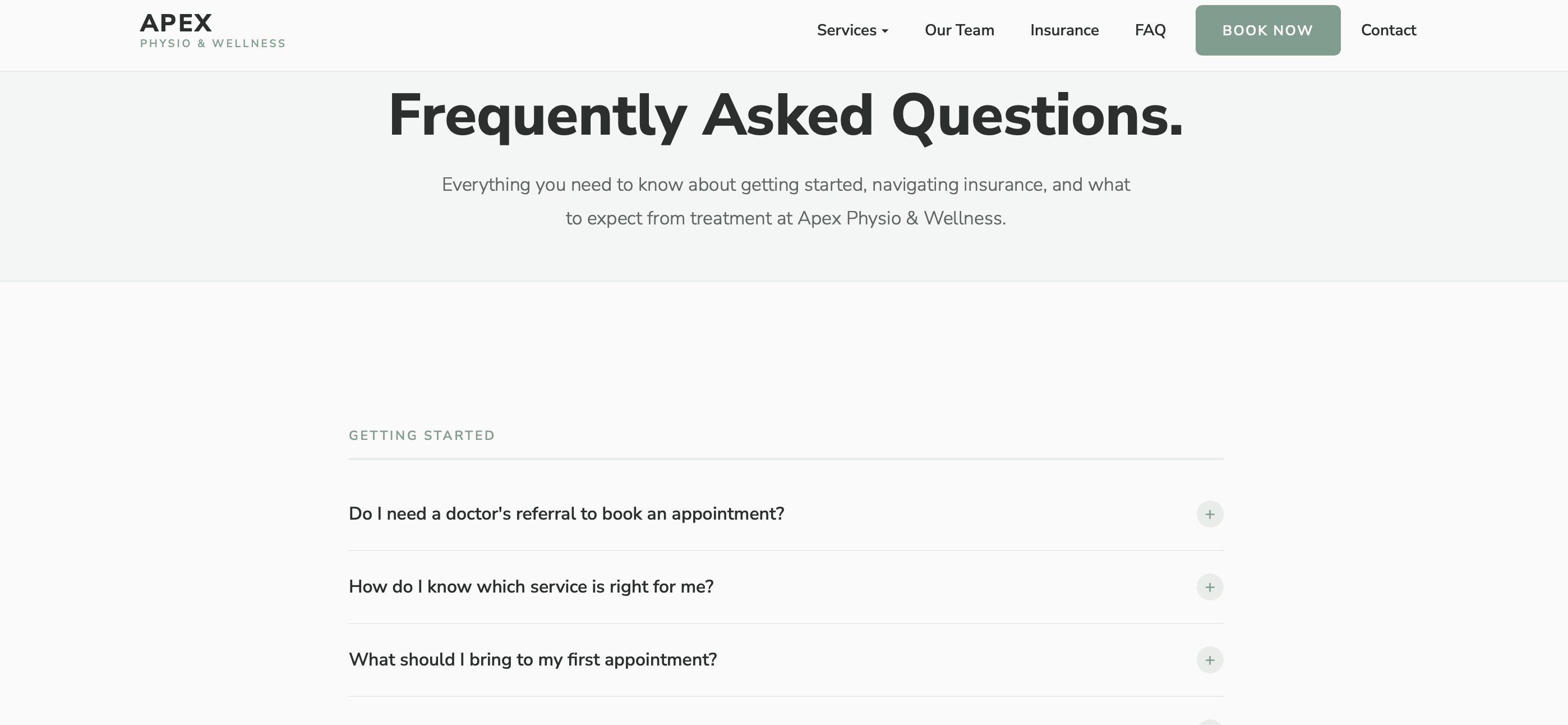Navigate to the Our Team page
Image resolution: width=1568 pixels, height=725 pixels.
959,30
